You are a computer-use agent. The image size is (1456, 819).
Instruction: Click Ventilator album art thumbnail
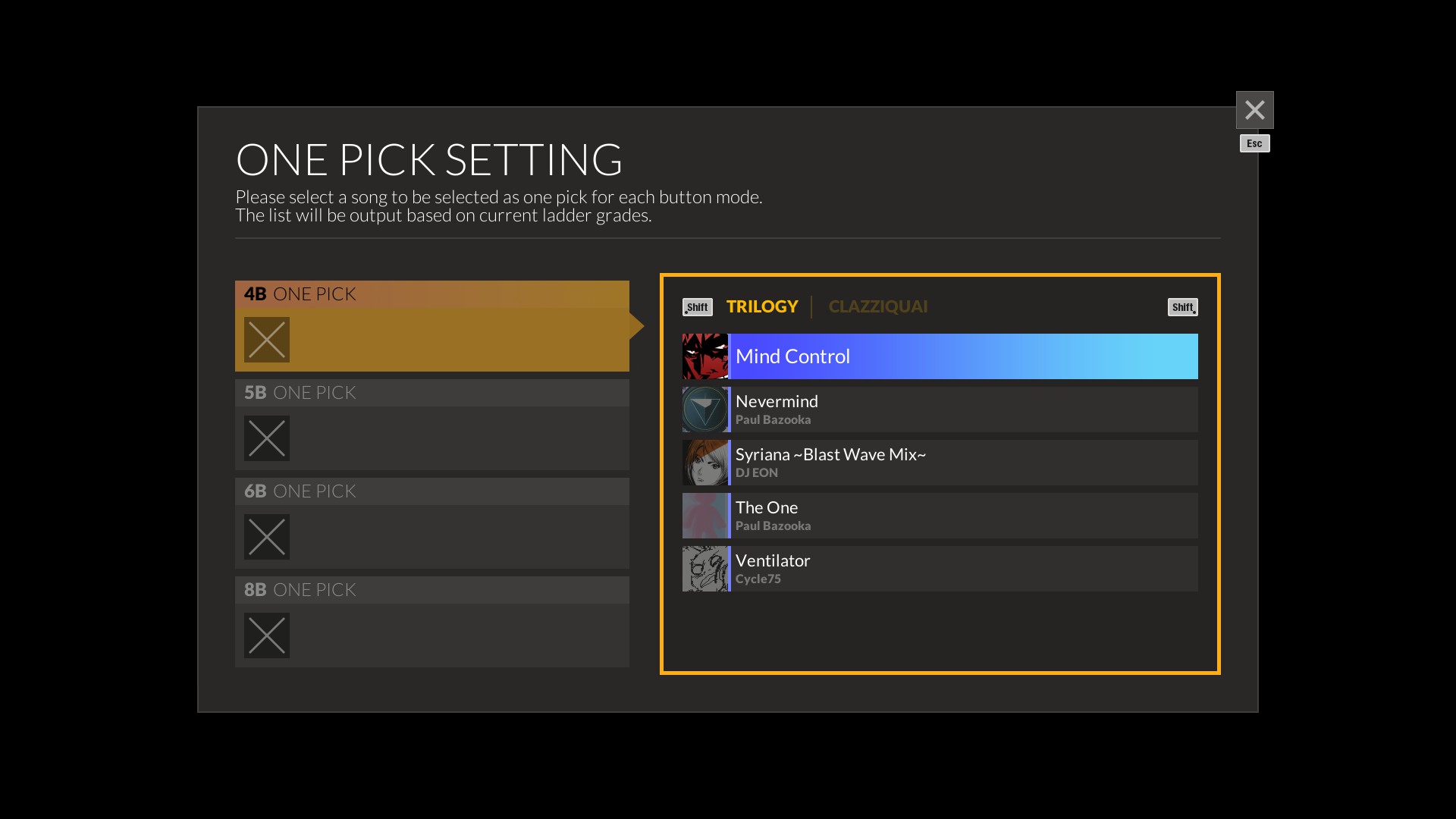click(704, 569)
